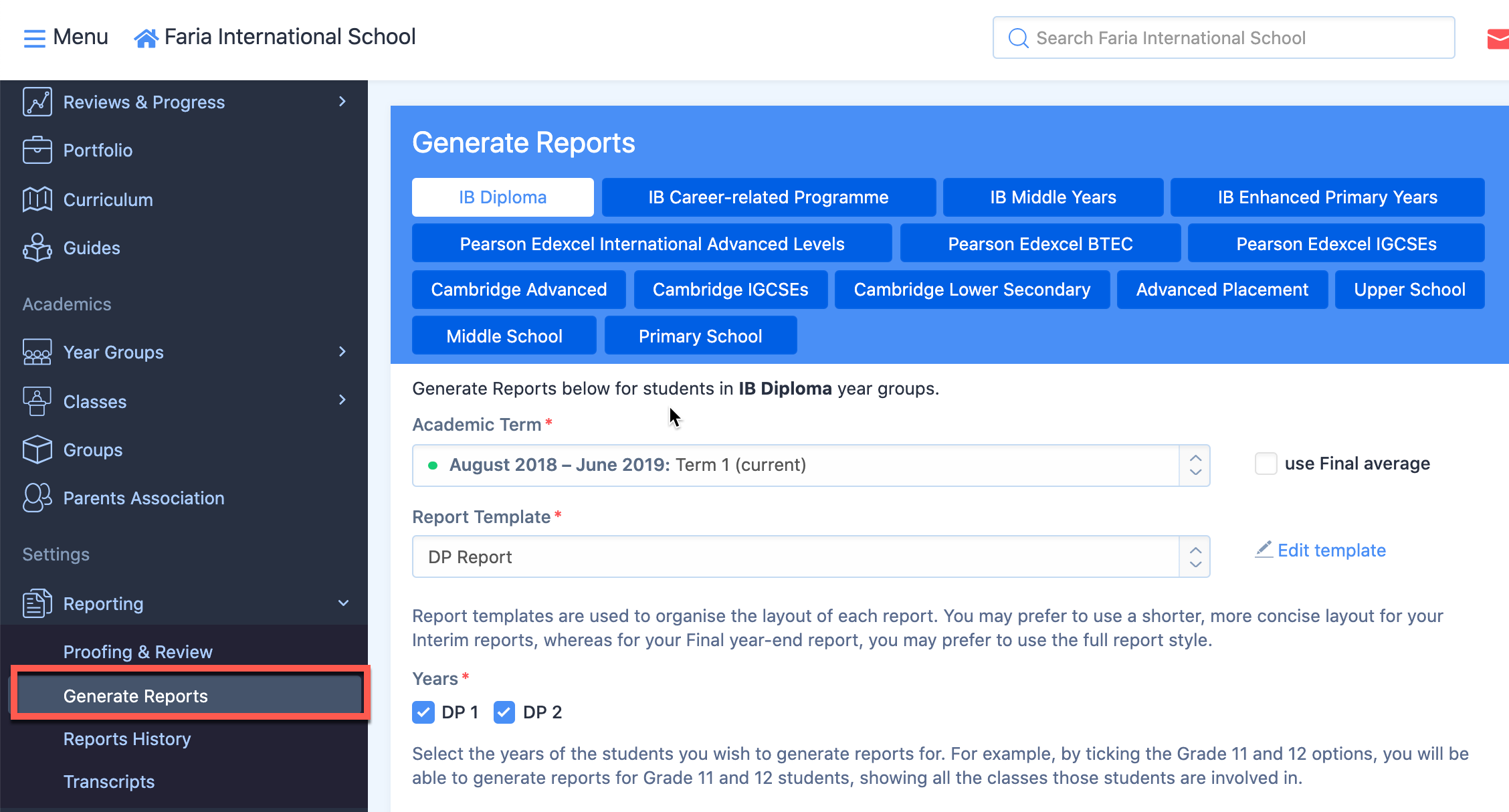Open Parents Association from the sidebar
This screenshot has width=1509, height=812.
[x=144, y=498]
